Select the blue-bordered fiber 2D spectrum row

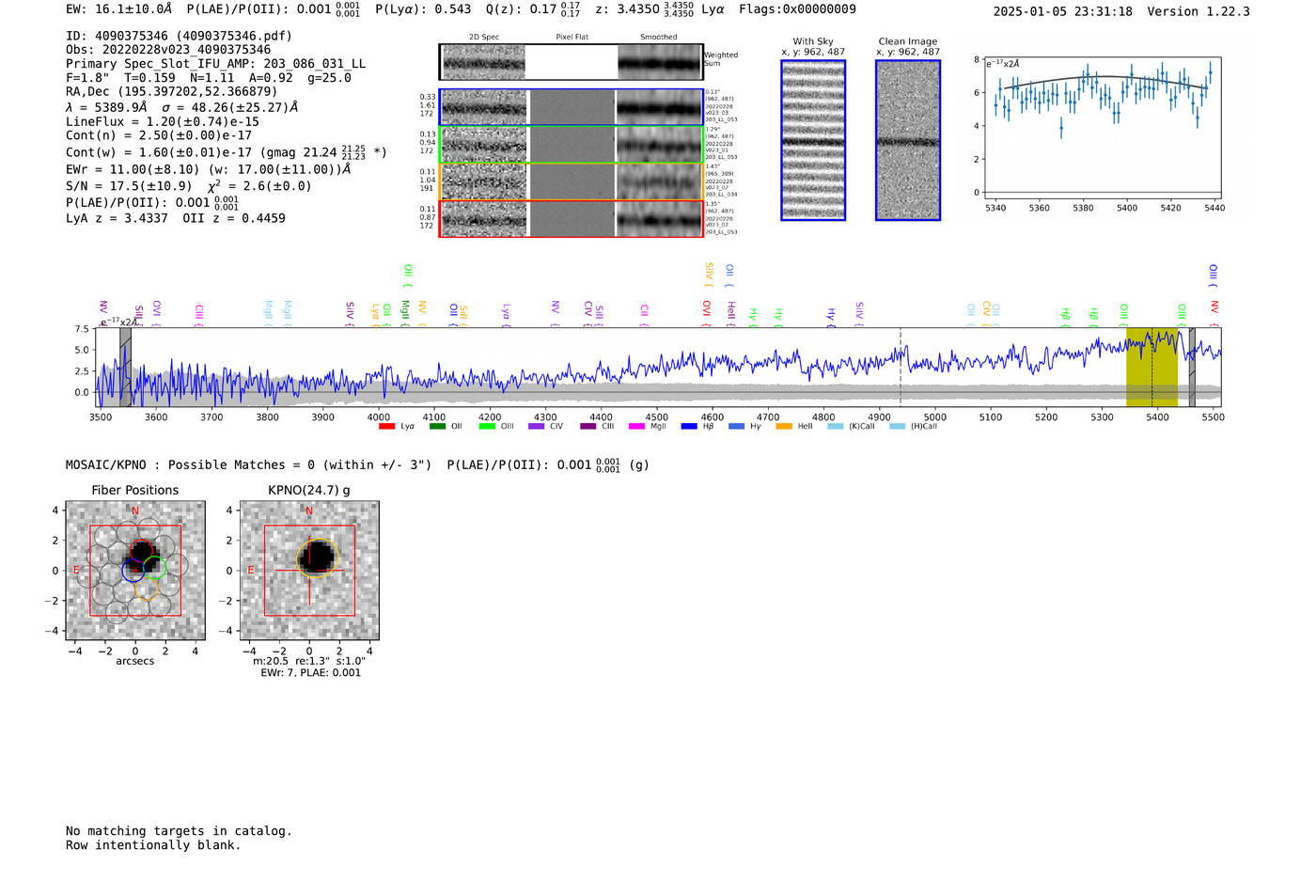[572, 107]
